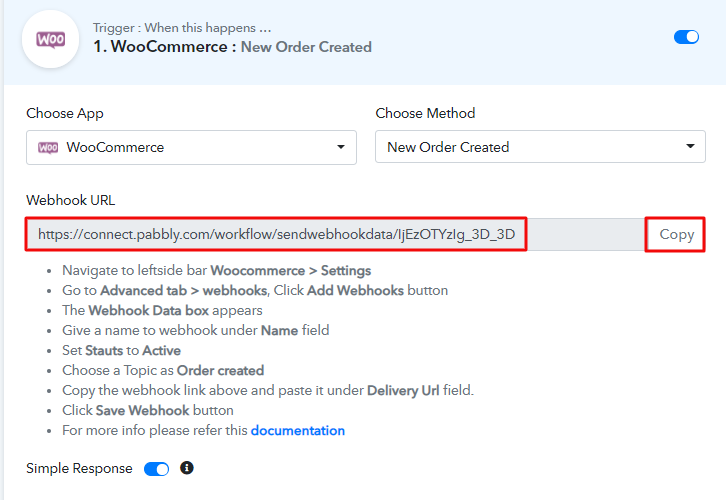Open the documentation link
726x500 pixels.
tap(297, 431)
